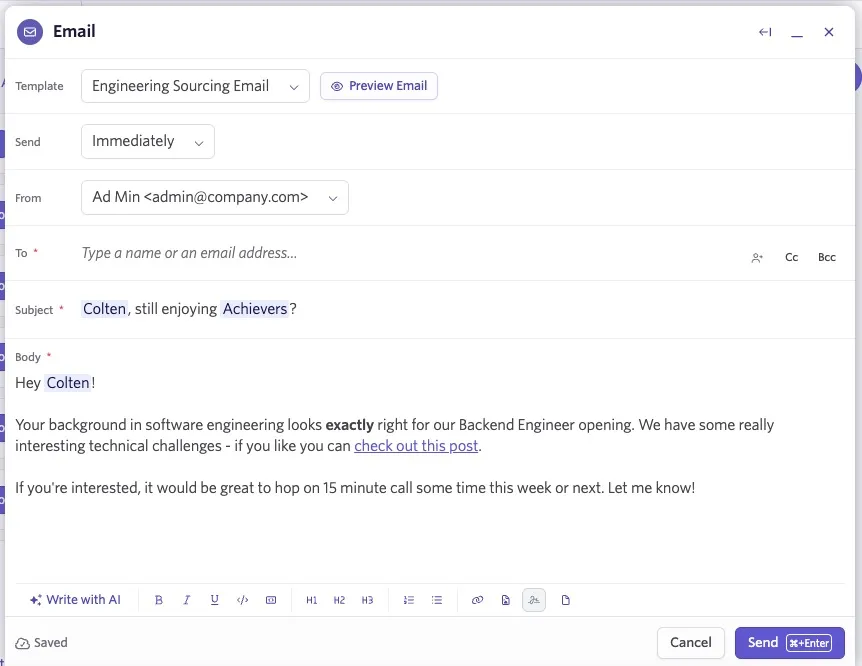Insert inline code formatting
Viewport: 862px width, 666px height.
(x=242, y=600)
